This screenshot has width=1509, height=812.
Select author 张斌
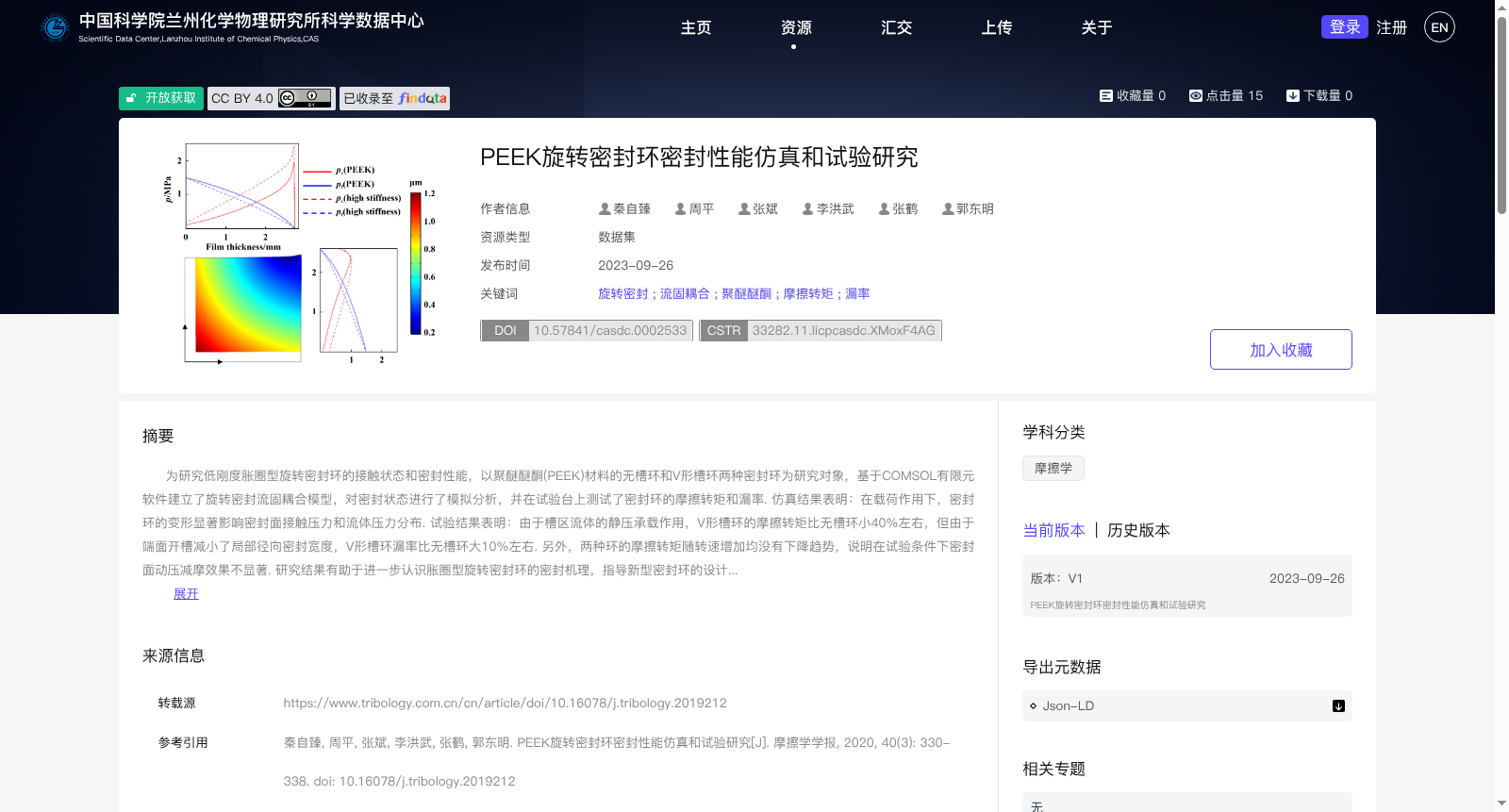(757, 208)
